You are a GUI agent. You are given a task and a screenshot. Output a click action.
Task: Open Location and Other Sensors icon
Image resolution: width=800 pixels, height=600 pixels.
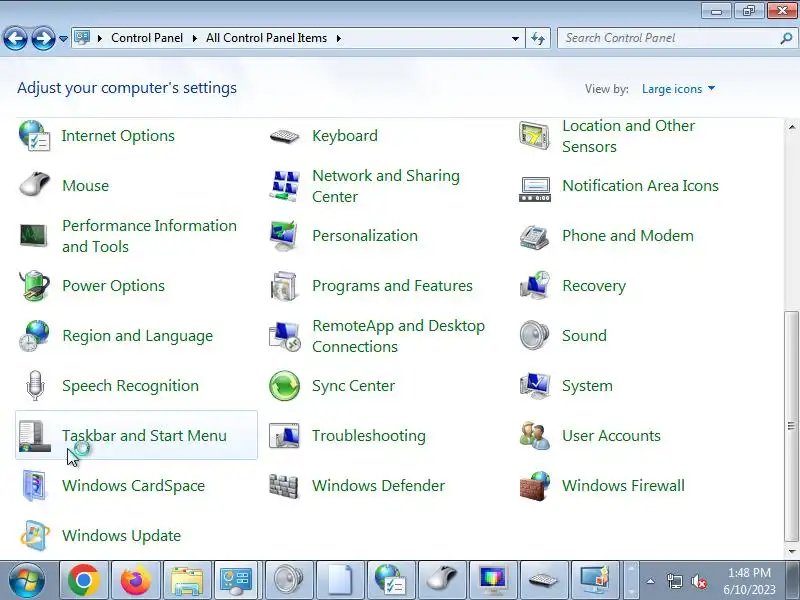534,136
